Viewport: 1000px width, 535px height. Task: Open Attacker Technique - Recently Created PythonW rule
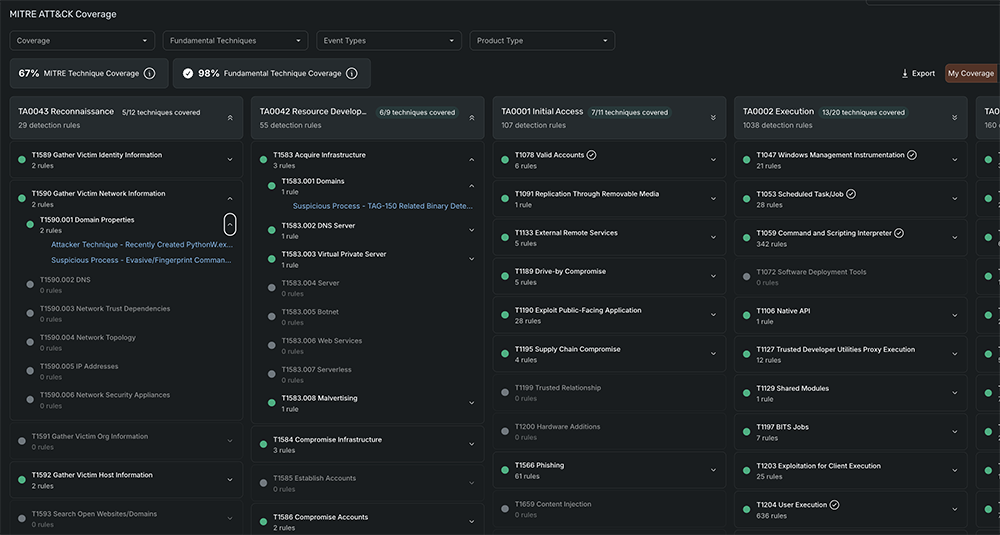coord(142,245)
